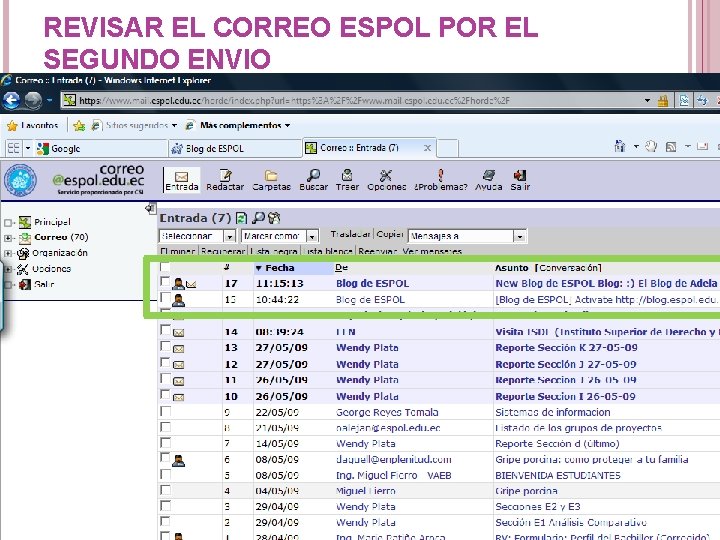
Task: Select Principal in the sidebar tree
Action: tap(52, 222)
